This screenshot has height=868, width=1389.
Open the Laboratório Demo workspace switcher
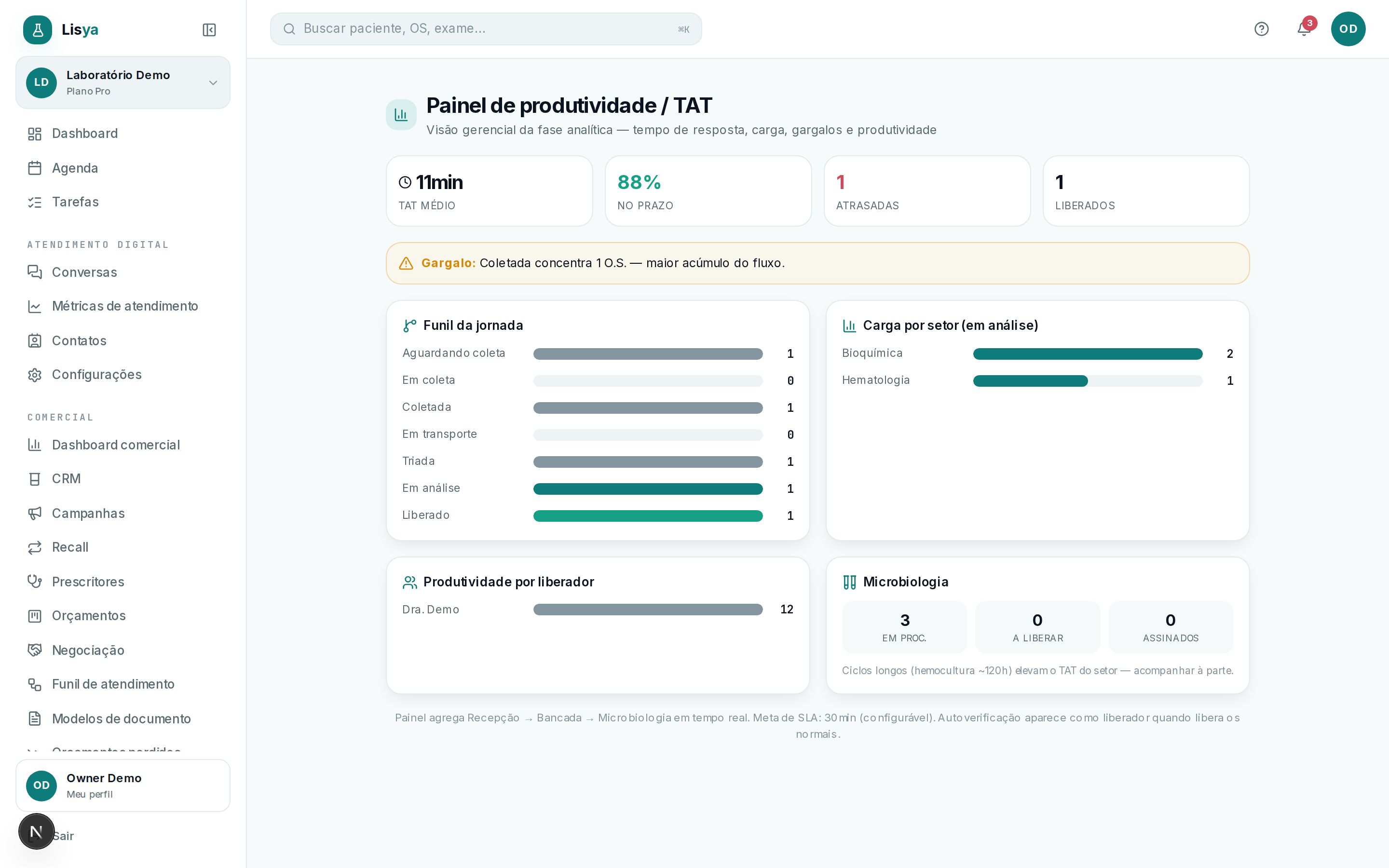tap(123, 82)
